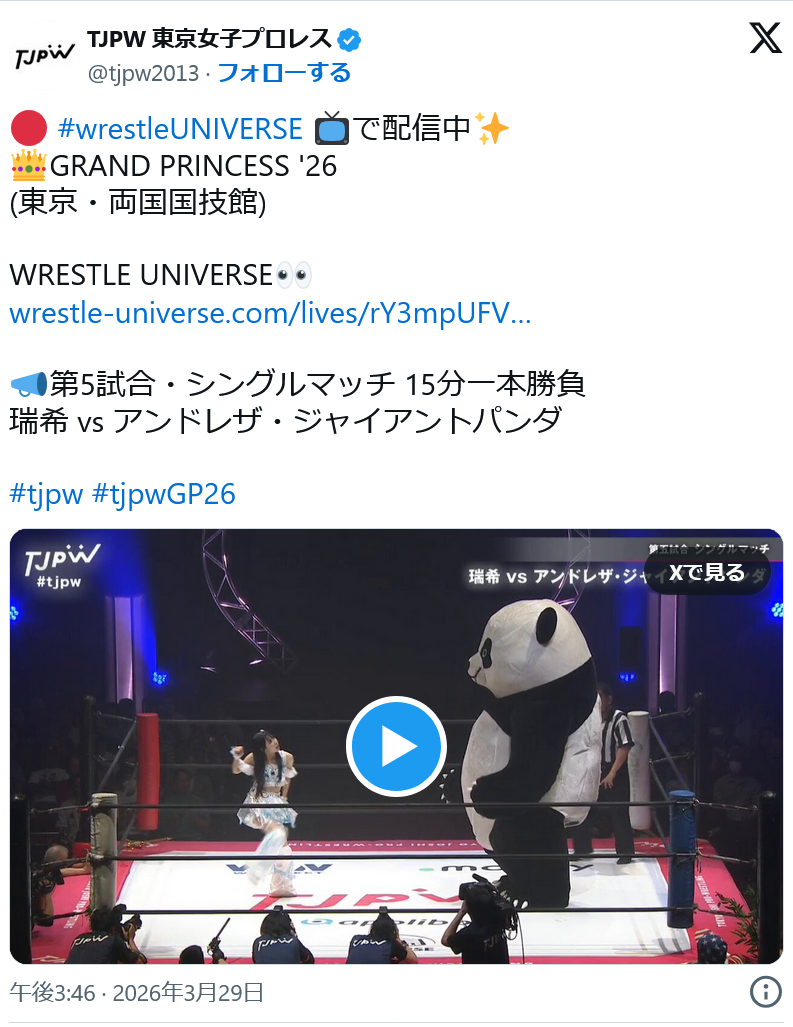Screen dimensions: 793x1027
Task: Click the tweet timestamp 午後3:46
Action: point(52,993)
